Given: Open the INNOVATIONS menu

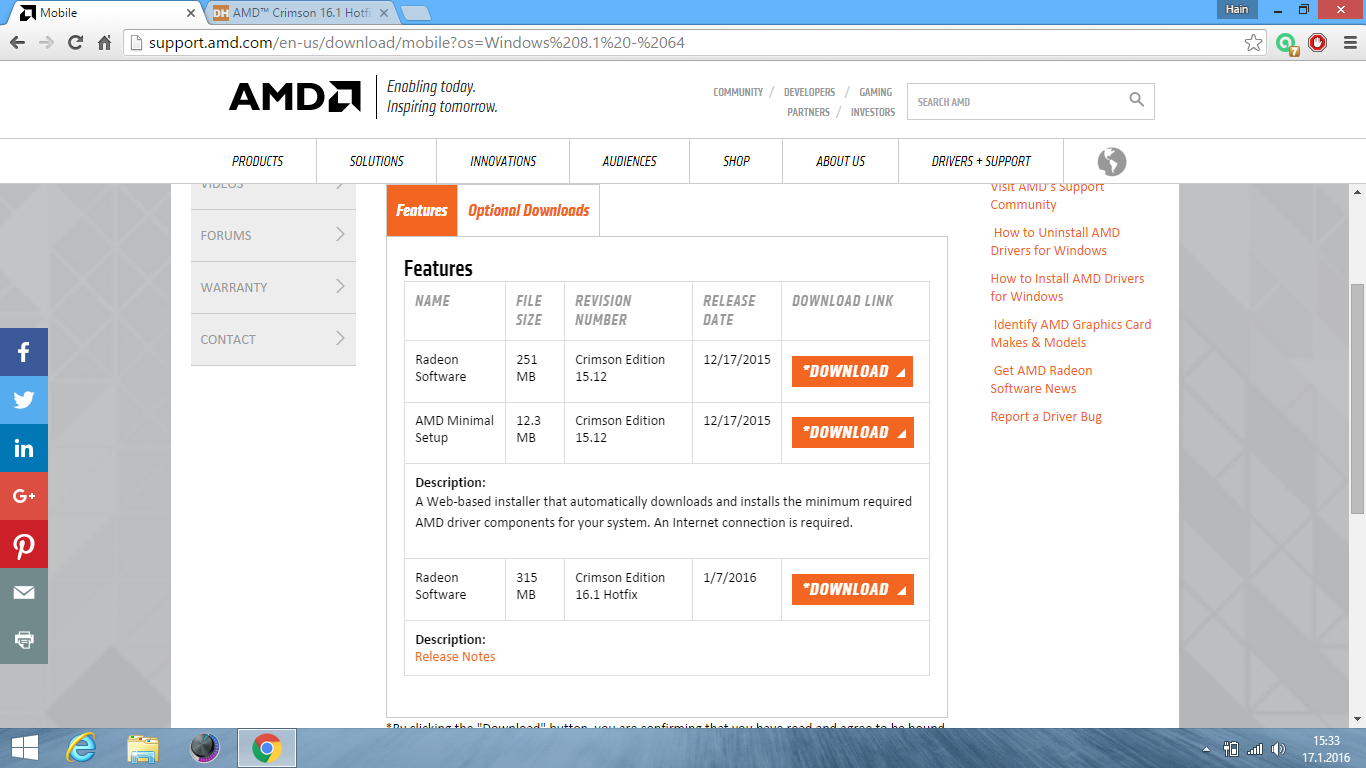Looking at the screenshot, I should [x=503, y=161].
